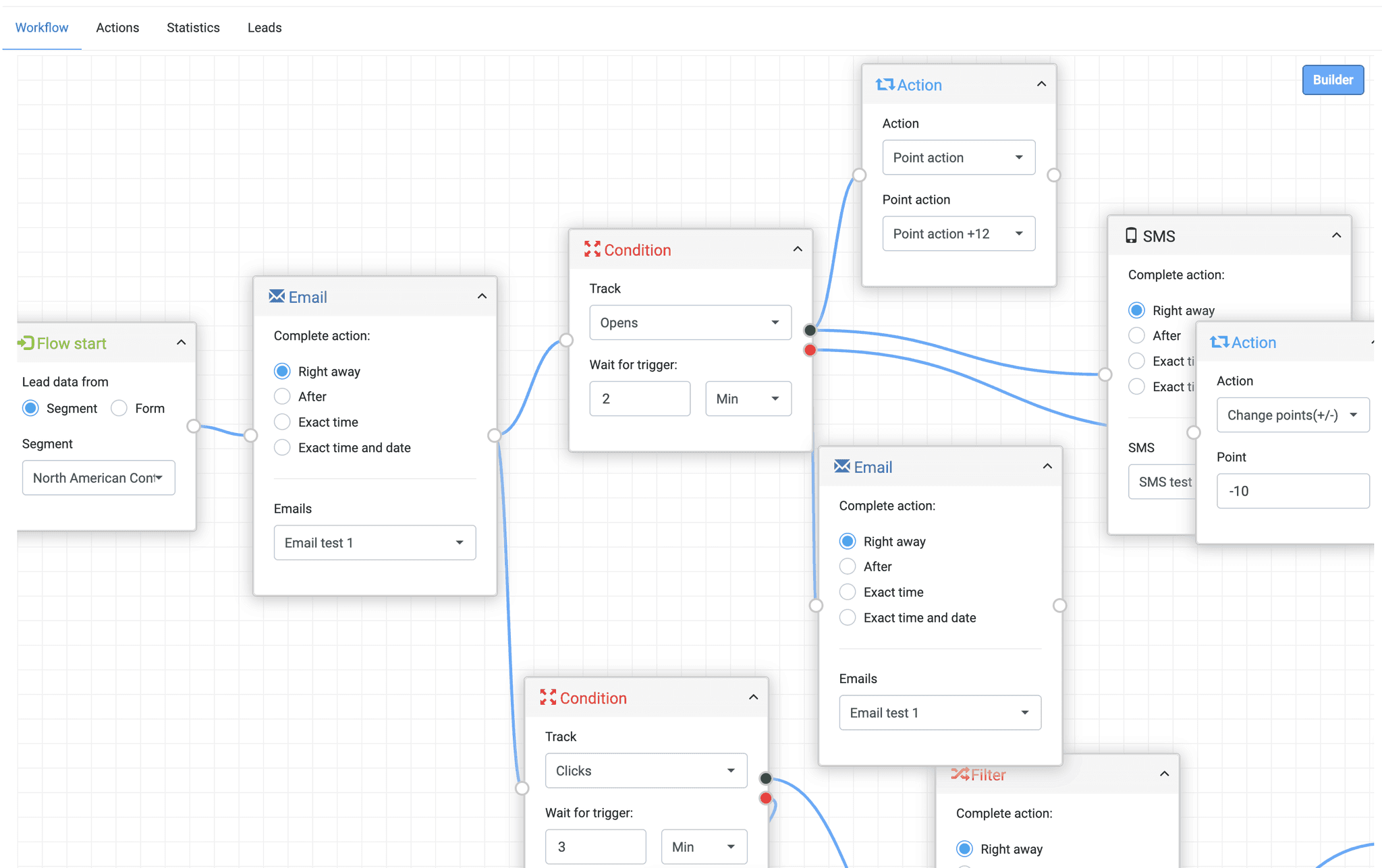Switch to the Actions tab

click(117, 28)
